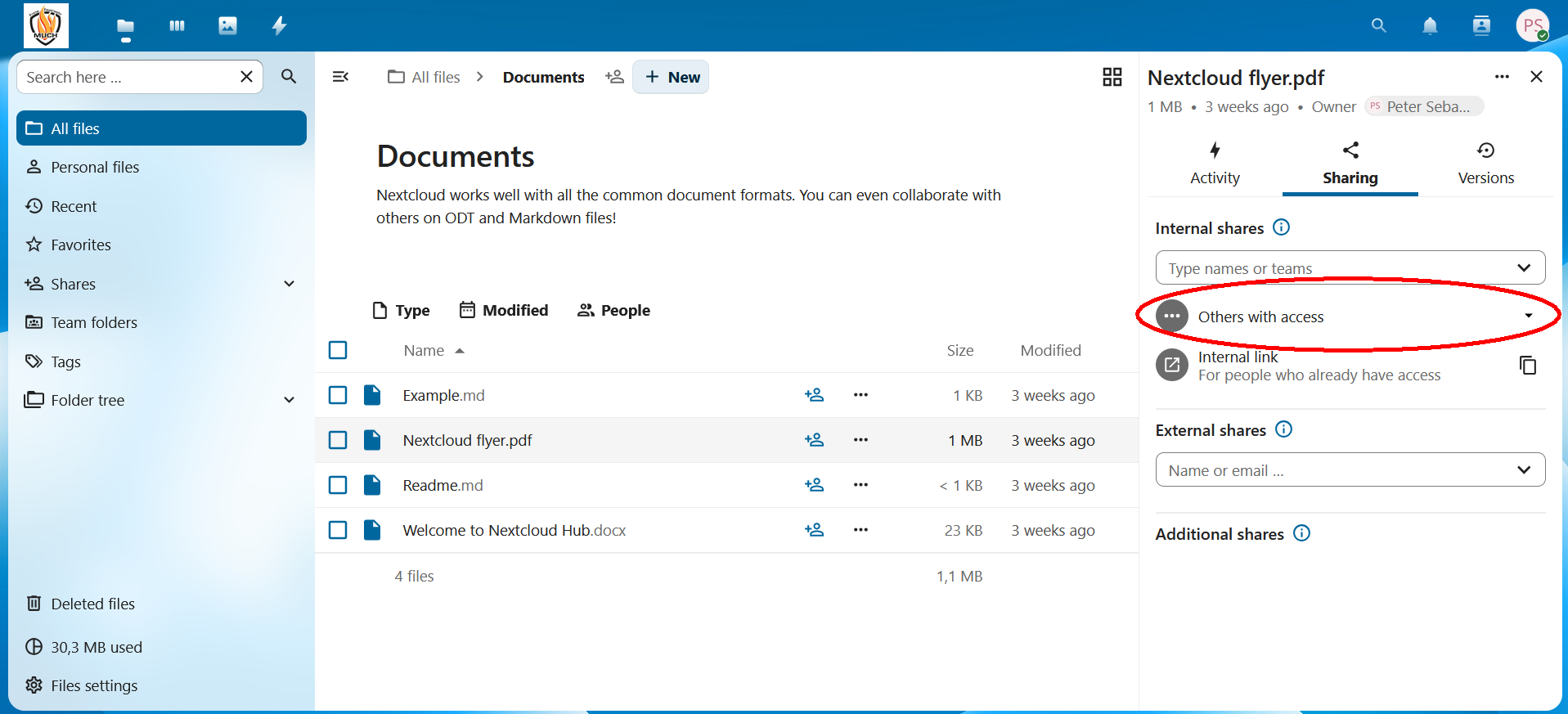Open notifications bell icon
Image resolution: width=1568 pixels, height=714 pixels.
click(x=1430, y=26)
